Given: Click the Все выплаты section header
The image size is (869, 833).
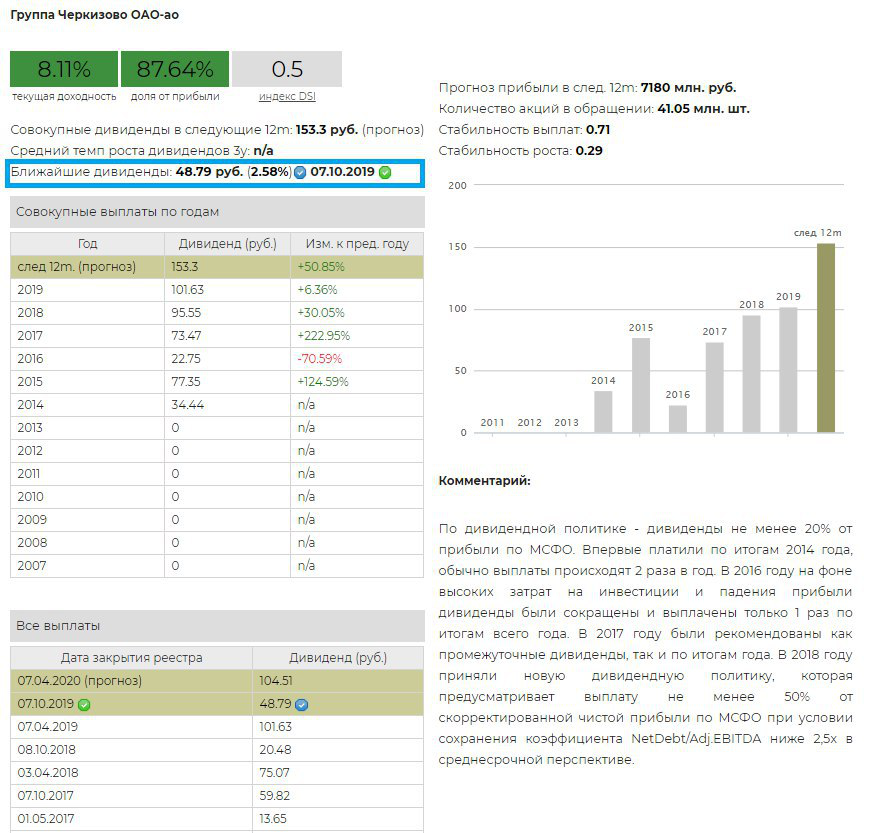Looking at the screenshot, I should click(x=217, y=626).
